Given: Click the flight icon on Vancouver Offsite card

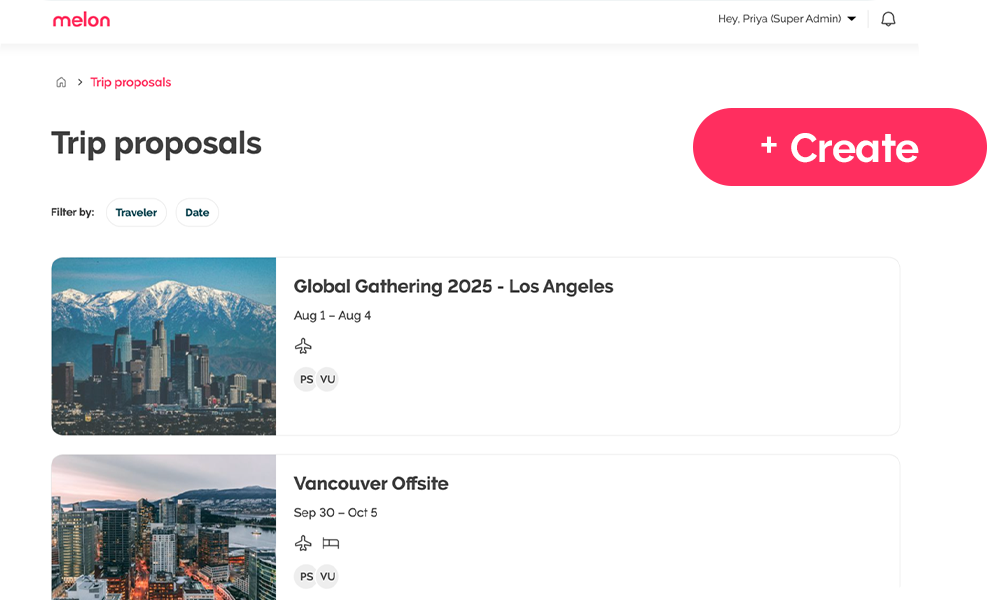Looking at the screenshot, I should [x=303, y=543].
